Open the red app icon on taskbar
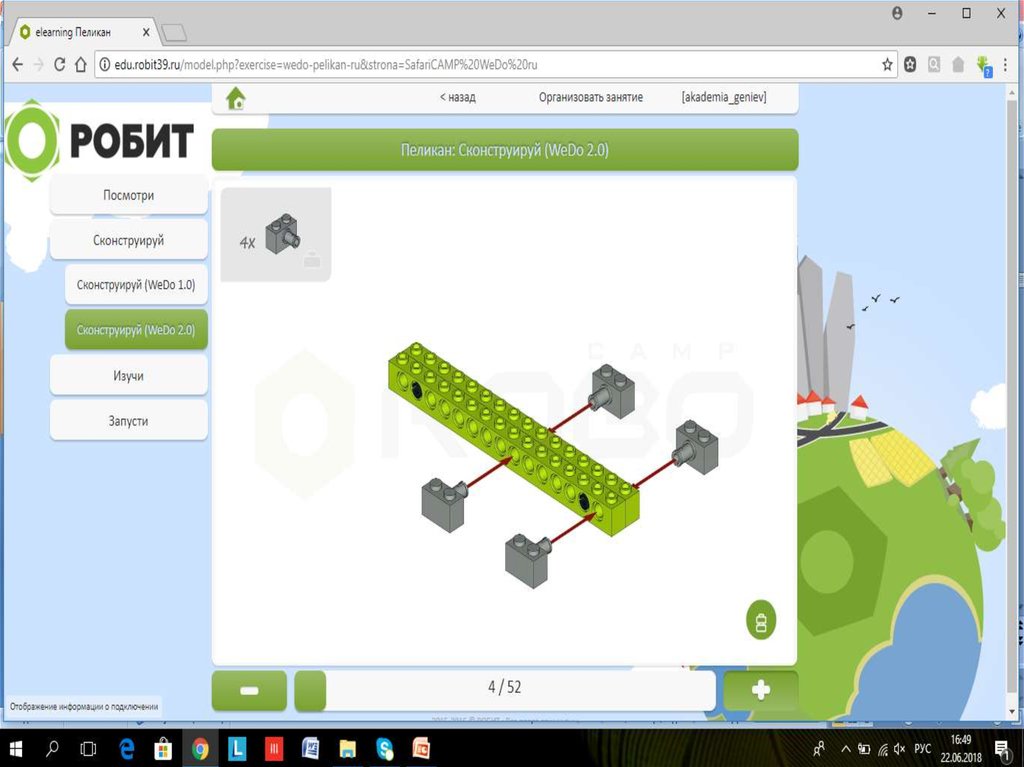This screenshot has height=767, width=1024. click(x=274, y=749)
